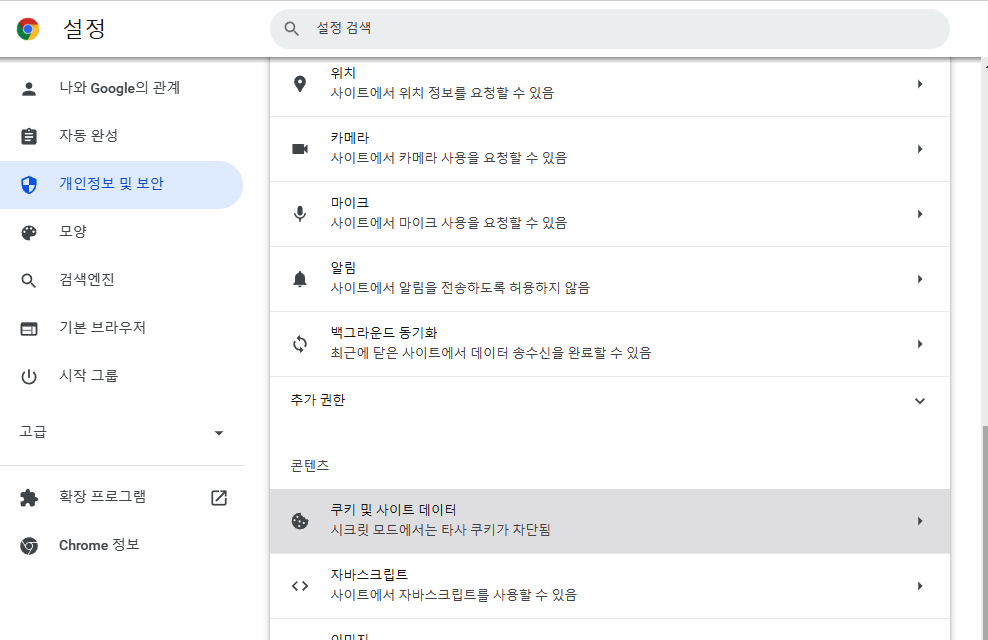Click the notification bell icon for 알림
Screen dimensions: 988x640
coord(300,278)
